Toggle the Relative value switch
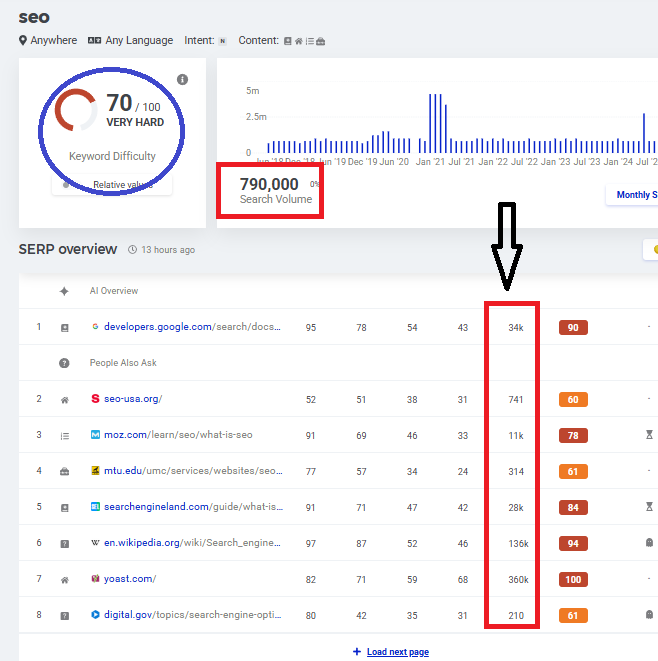 tap(66, 185)
